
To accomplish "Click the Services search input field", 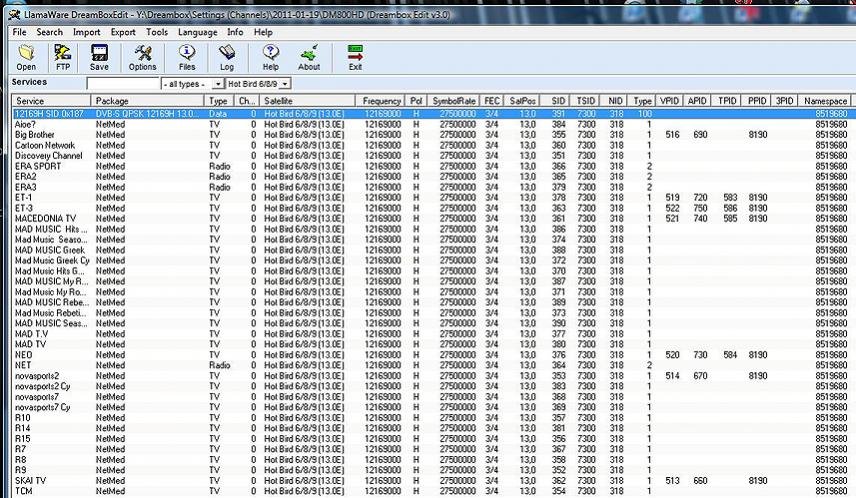I will (x=123, y=84).
